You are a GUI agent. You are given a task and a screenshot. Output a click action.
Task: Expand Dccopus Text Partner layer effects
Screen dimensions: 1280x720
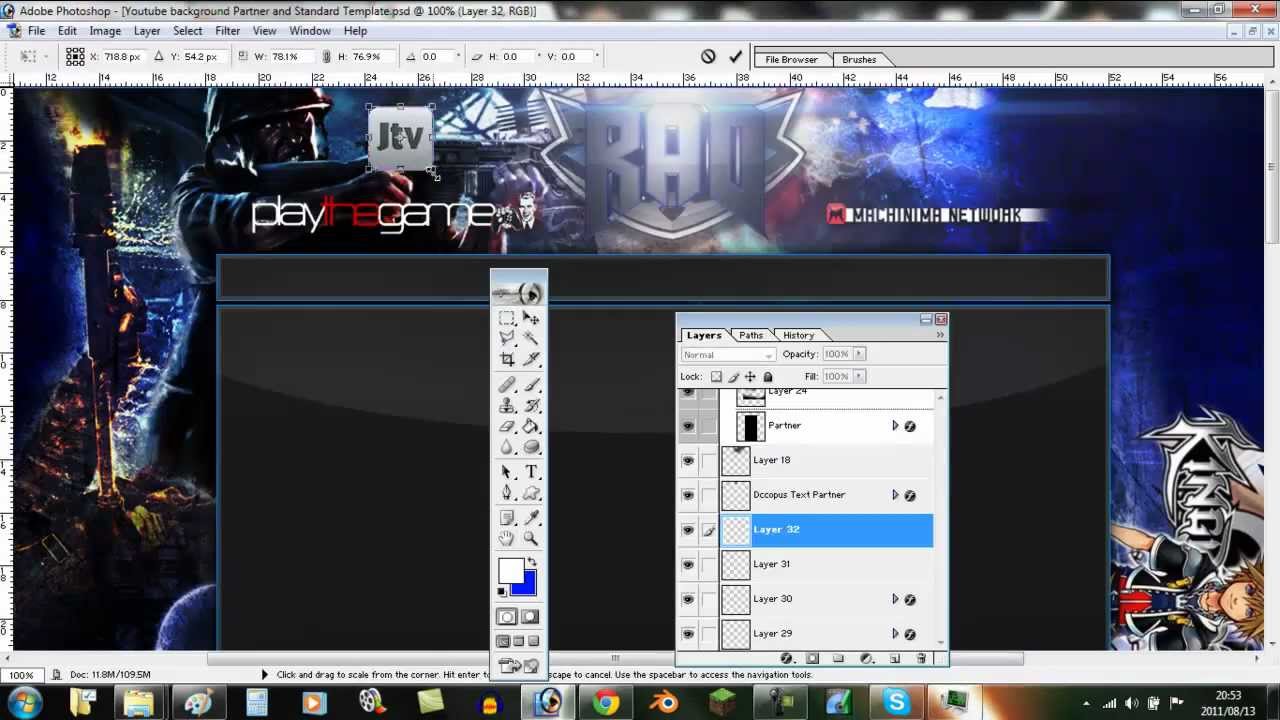click(x=895, y=495)
